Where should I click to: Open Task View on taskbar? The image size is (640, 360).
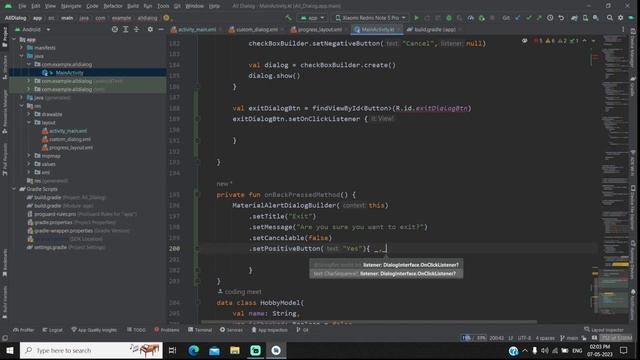point(173,350)
